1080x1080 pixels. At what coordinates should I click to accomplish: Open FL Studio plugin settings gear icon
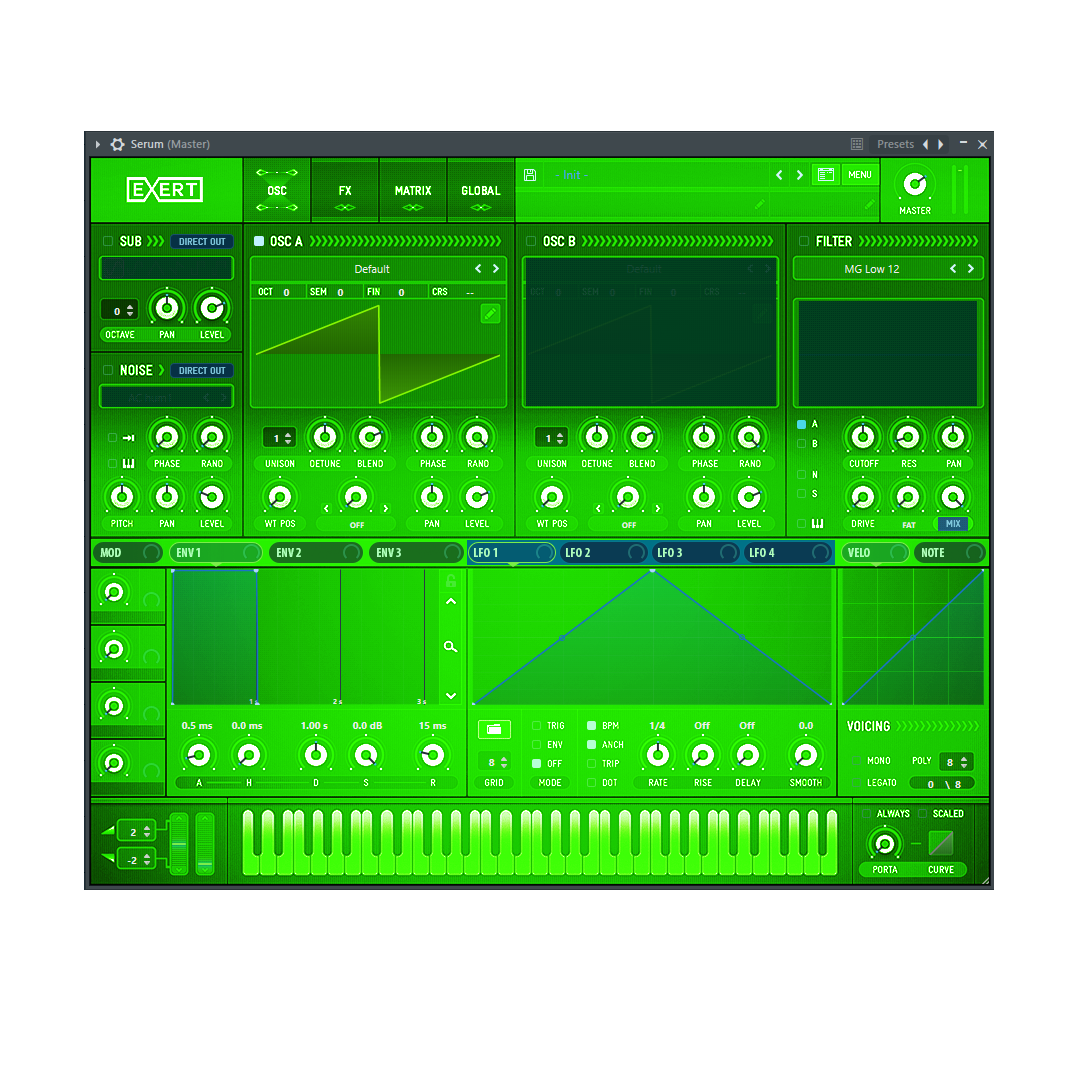117,144
